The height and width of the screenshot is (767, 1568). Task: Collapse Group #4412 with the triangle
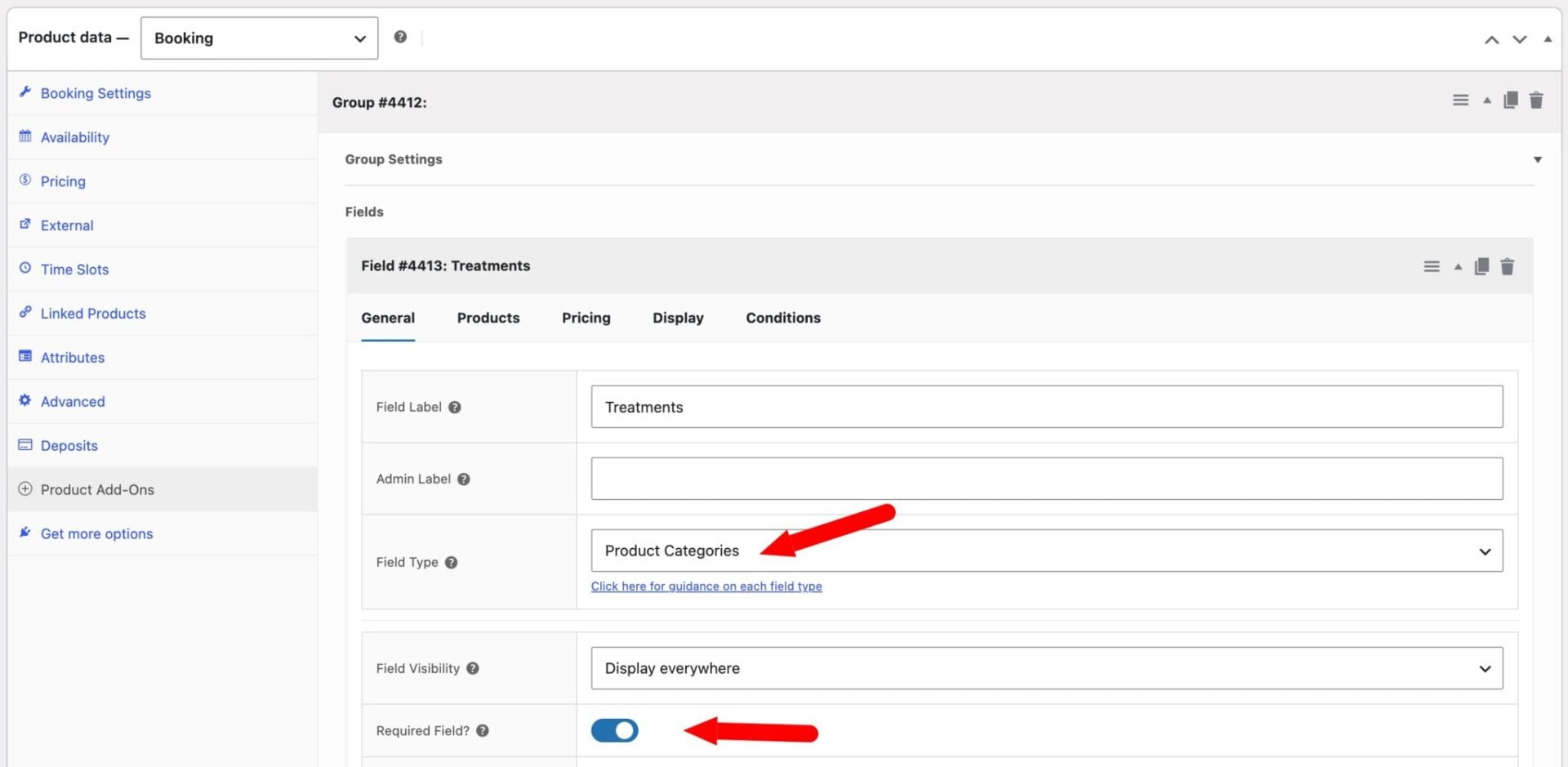coord(1486,101)
